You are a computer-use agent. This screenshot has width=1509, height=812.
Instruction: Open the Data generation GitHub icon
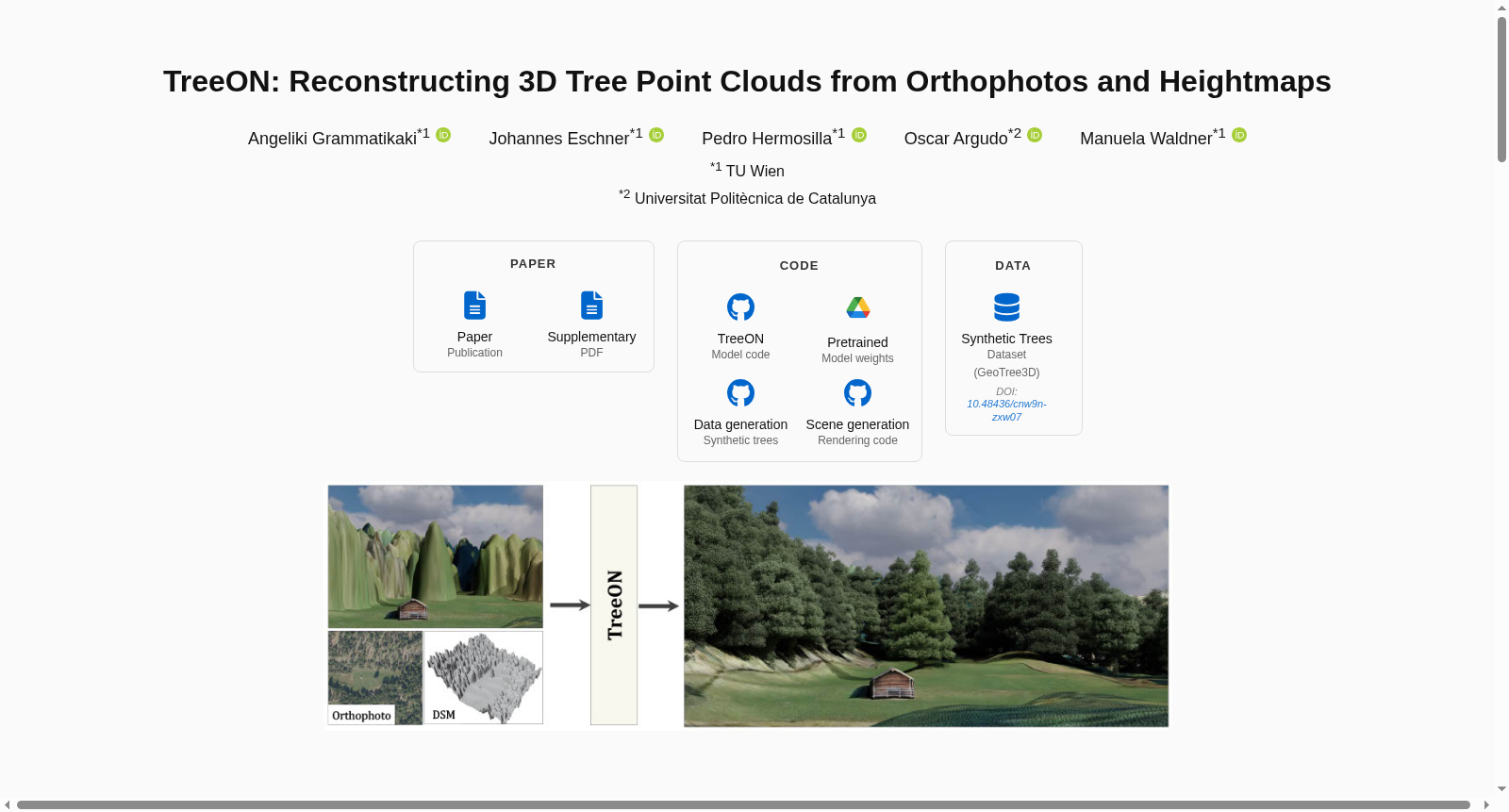(x=740, y=393)
